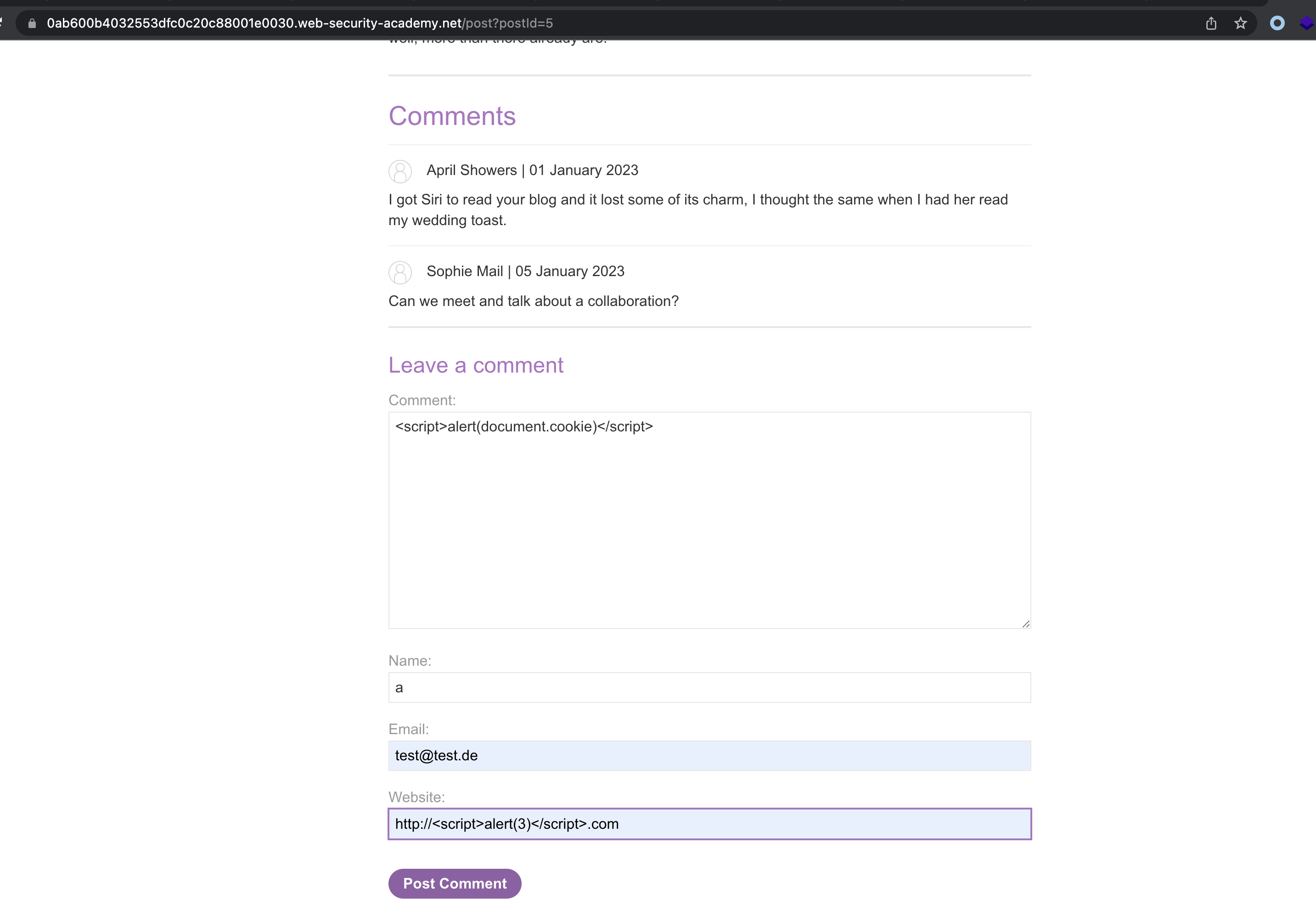Click Sophie Mail author name
1316x917 pixels.
point(464,271)
